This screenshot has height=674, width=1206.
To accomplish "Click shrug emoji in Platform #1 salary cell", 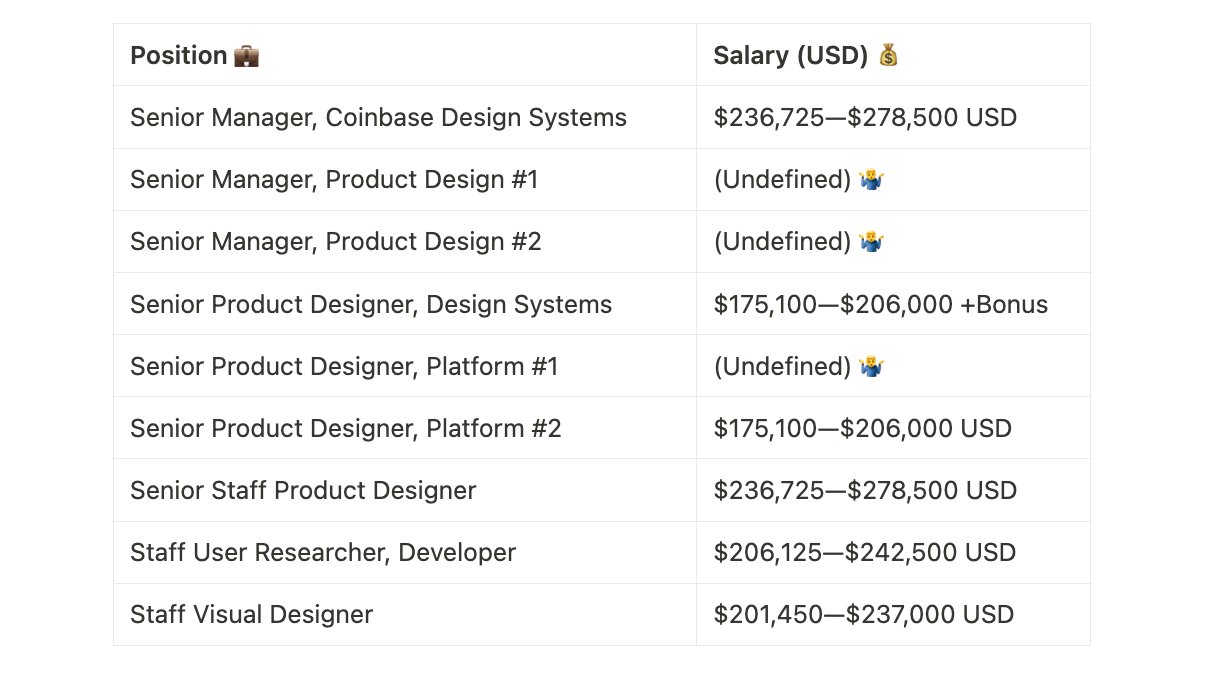I will tap(872, 366).
